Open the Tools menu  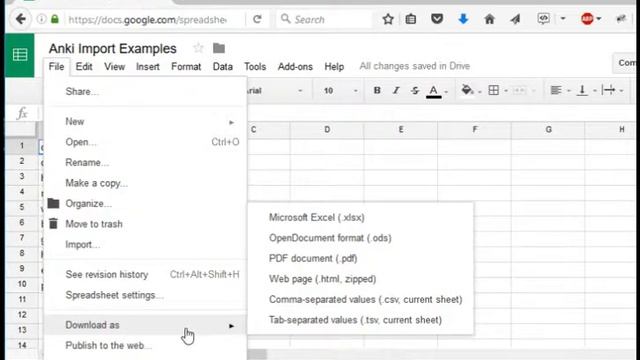[255, 67]
